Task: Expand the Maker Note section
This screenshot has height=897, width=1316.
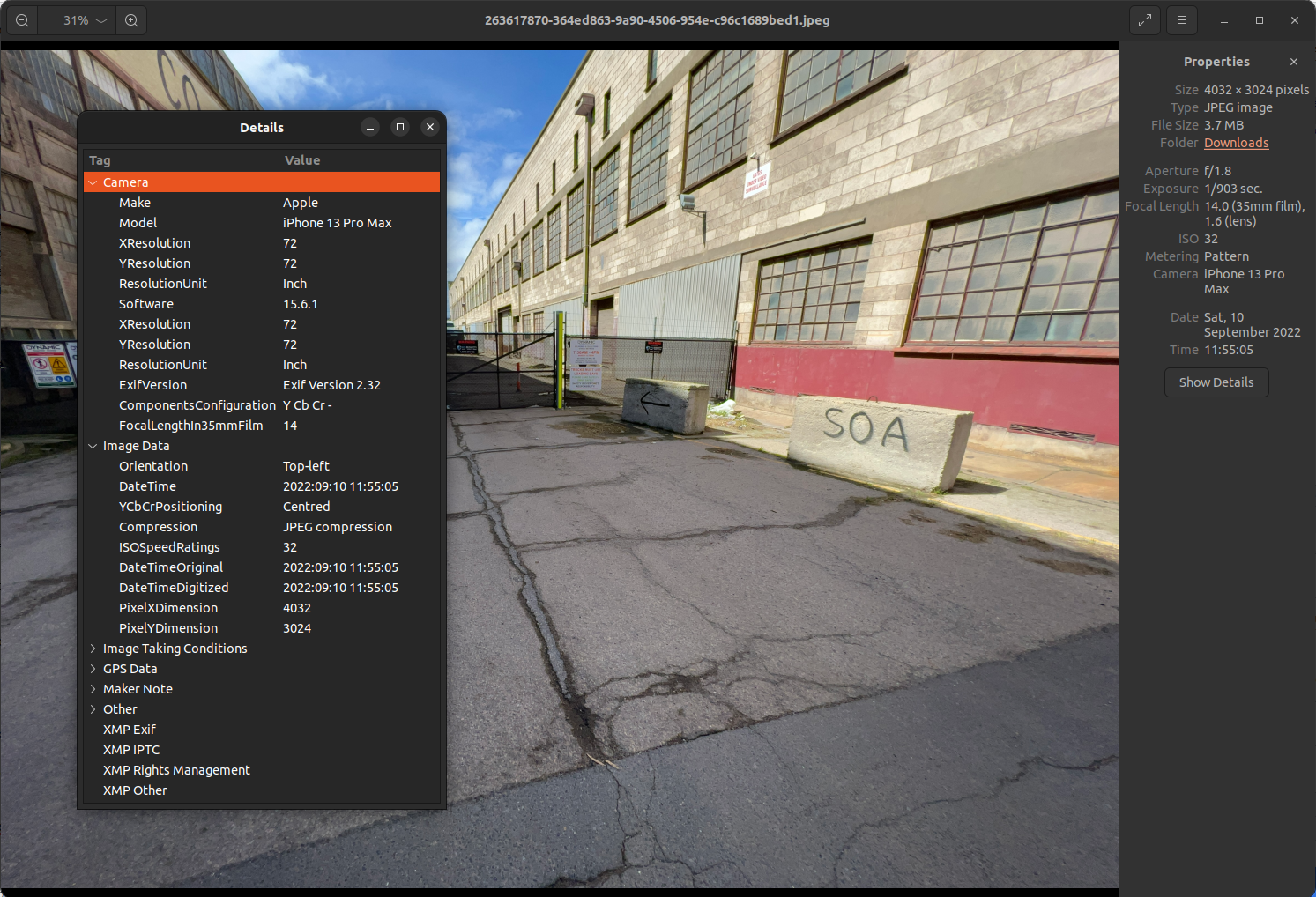Action: point(93,688)
